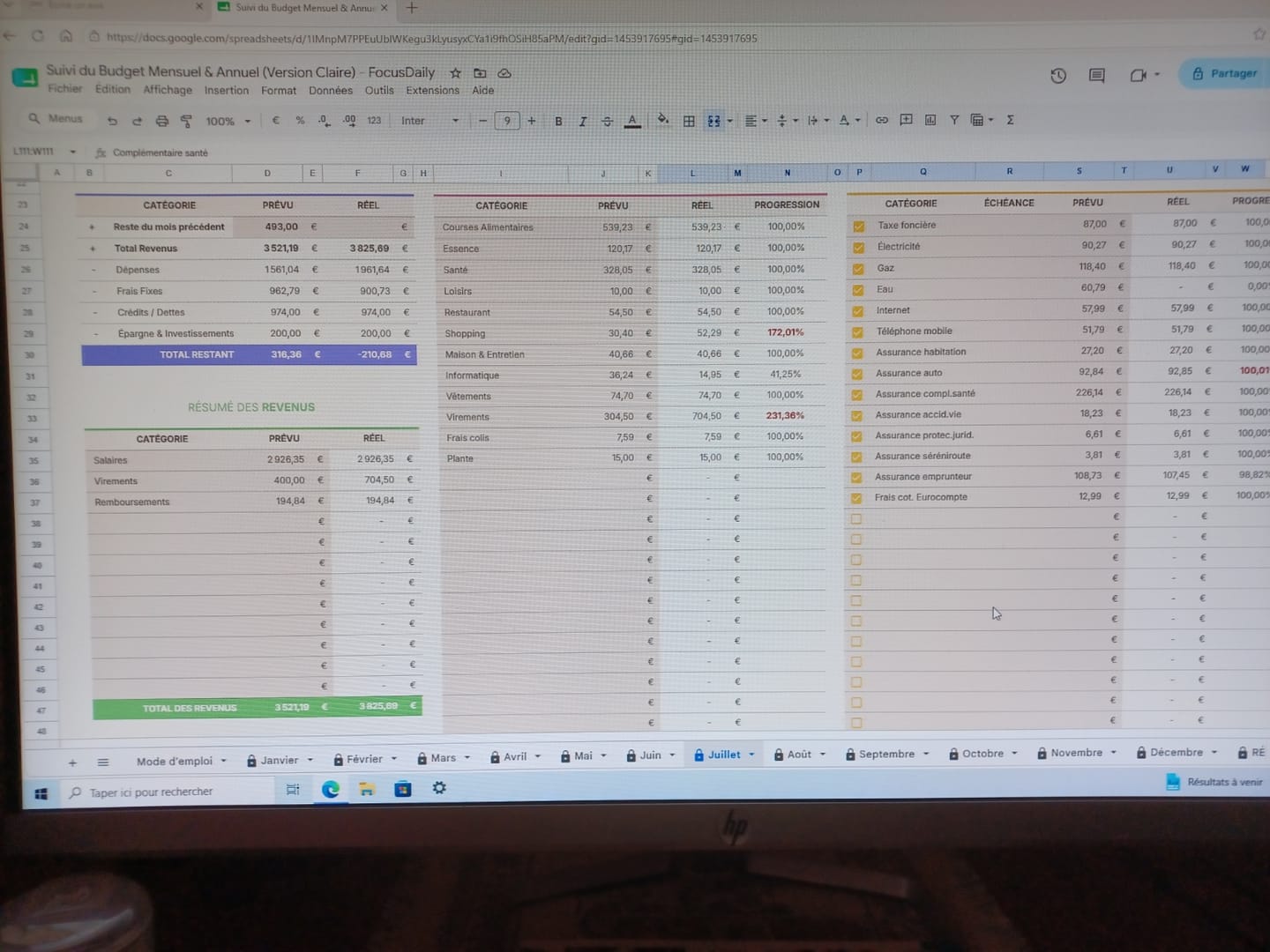Open version history clock icon

pos(1058,76)
